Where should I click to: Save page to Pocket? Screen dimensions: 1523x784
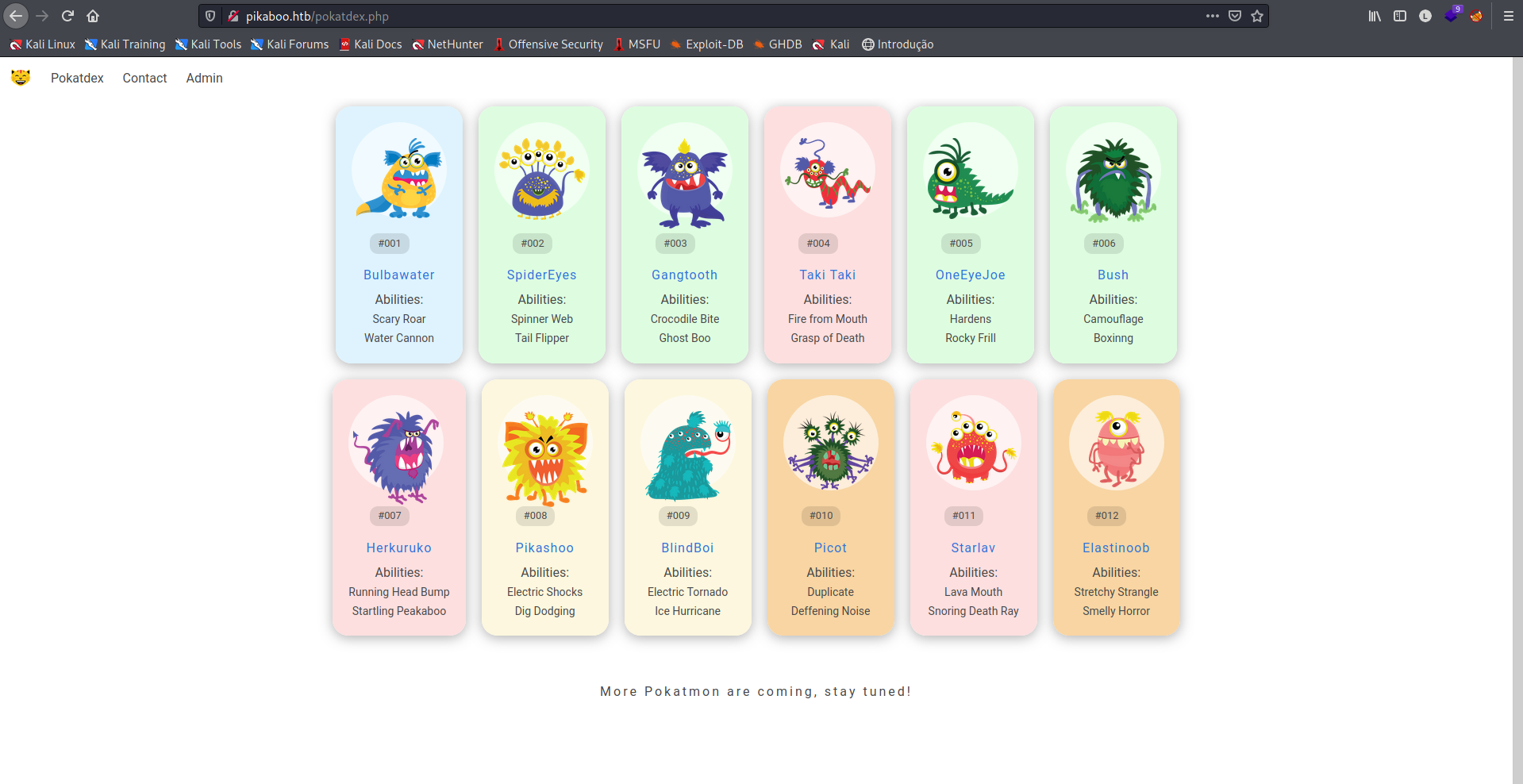click(1235, 16)
